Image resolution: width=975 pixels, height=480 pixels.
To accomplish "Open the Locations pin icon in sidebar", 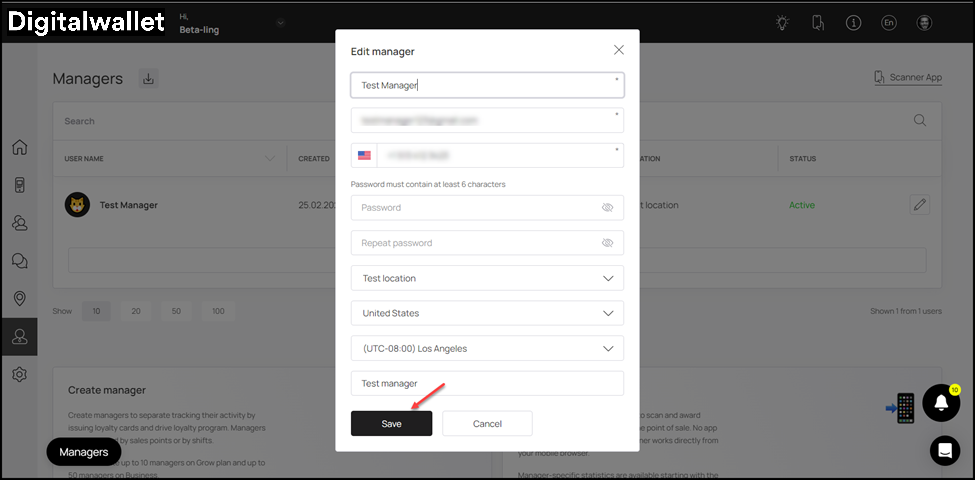I will (x=19, y=298).
